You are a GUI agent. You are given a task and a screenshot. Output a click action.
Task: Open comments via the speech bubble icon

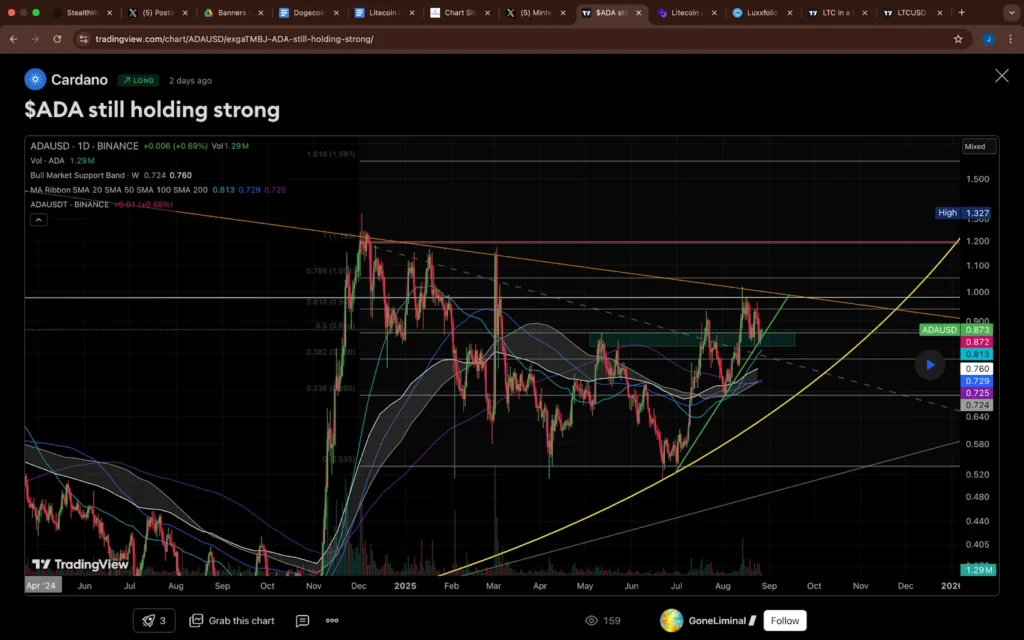[x=302, y=620]
